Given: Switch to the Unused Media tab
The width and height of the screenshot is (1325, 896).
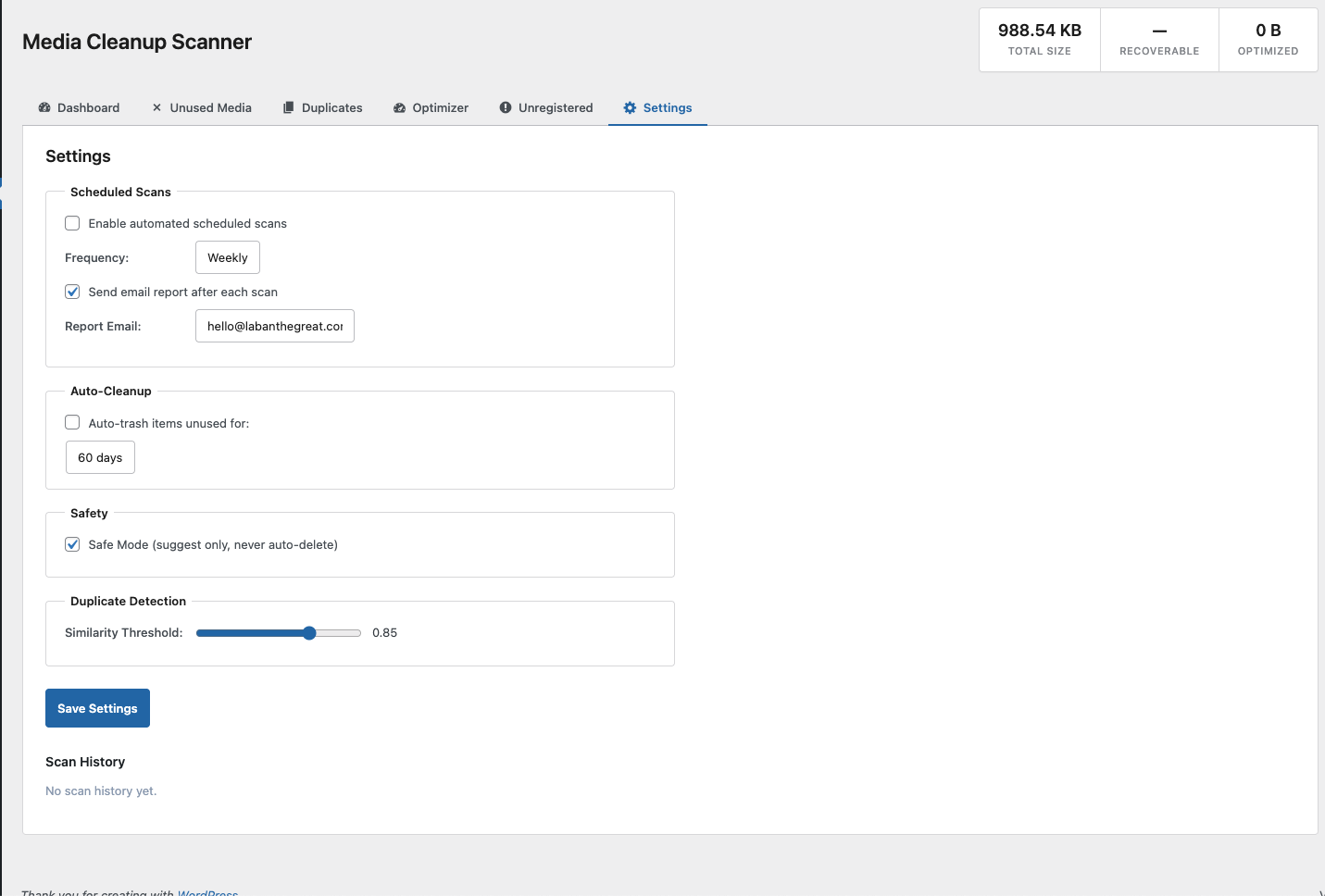Looking at the screenshot, I should [x=202, y=107].
